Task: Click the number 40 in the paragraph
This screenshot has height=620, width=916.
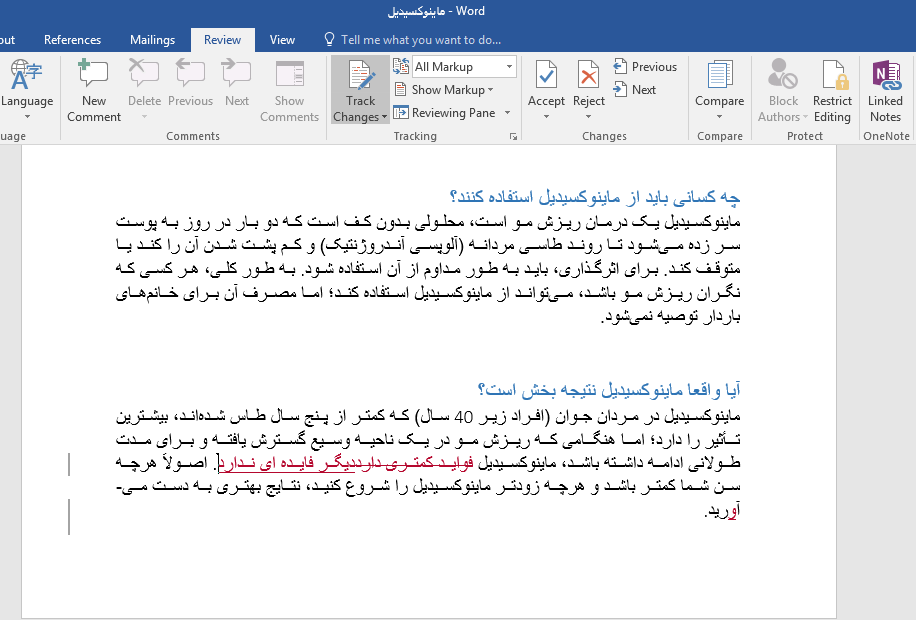Action: click(463, 417)
